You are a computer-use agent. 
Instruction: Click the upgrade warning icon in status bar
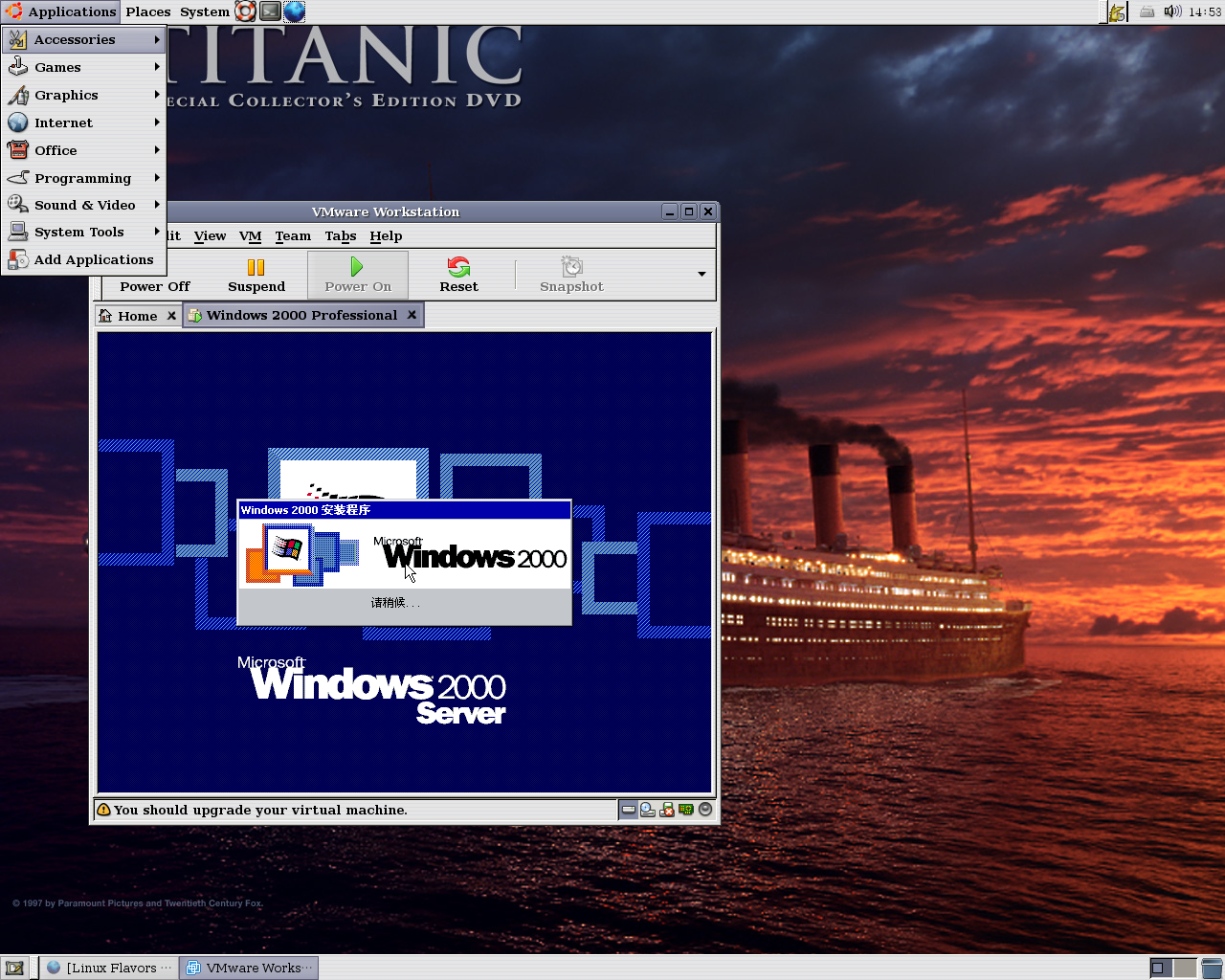pos(103,810)
